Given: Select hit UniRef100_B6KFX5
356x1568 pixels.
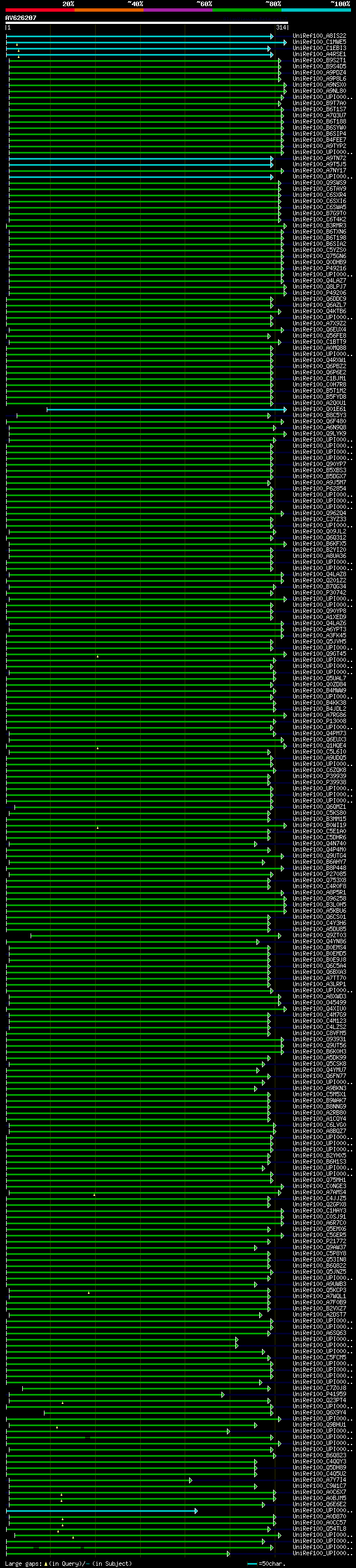Looking at the screenshot, I should coord(319,544).
